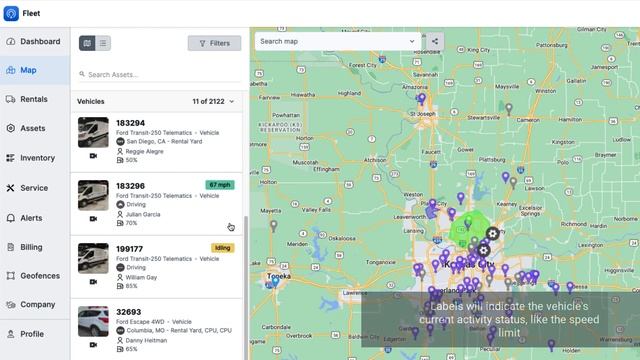The image size is (640, 360).
Task: Switch to list view toggle
Action: tap(103, 43)
